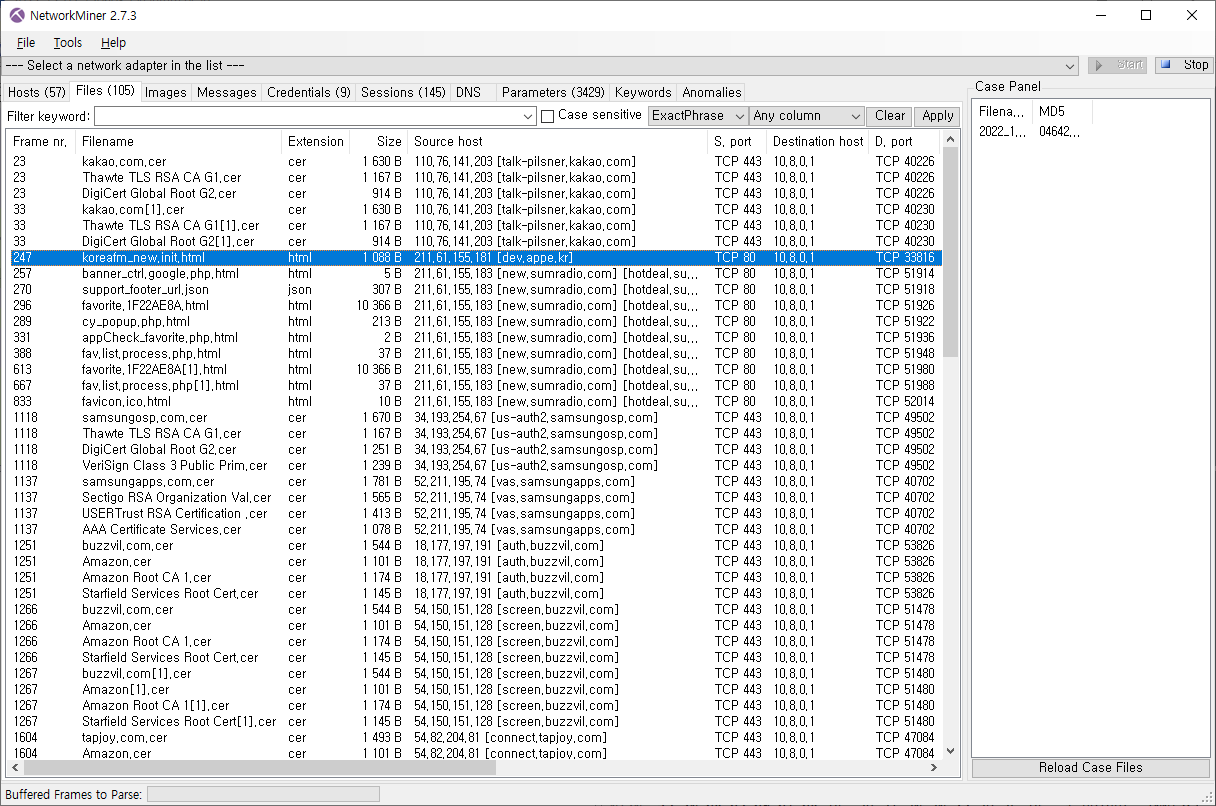
Task: Switch to the Sessions (145) tab
Action: (403, 92)
